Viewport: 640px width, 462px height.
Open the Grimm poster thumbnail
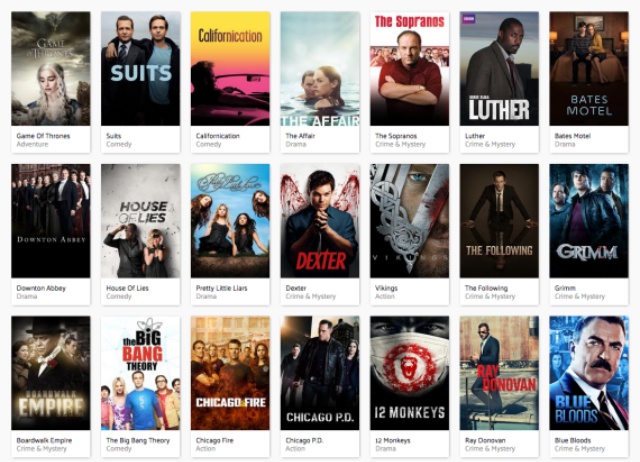point(589,221)
